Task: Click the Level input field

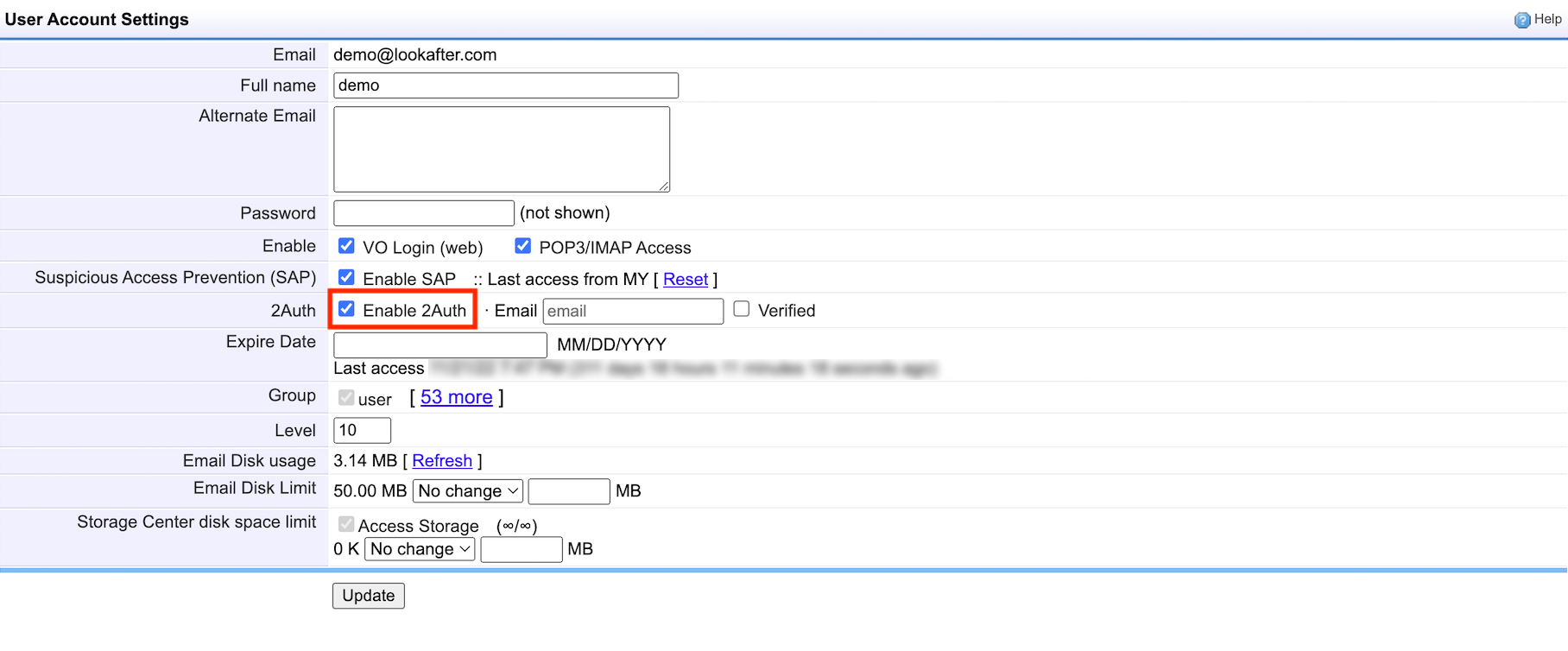Action: tap(362, 430)
